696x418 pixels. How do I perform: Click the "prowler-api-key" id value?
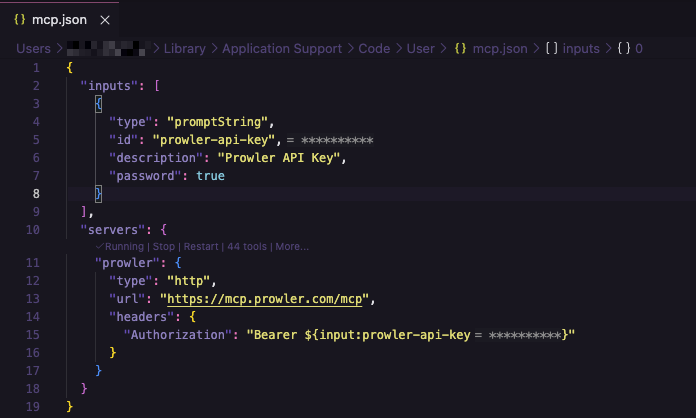tap(214, 140)
